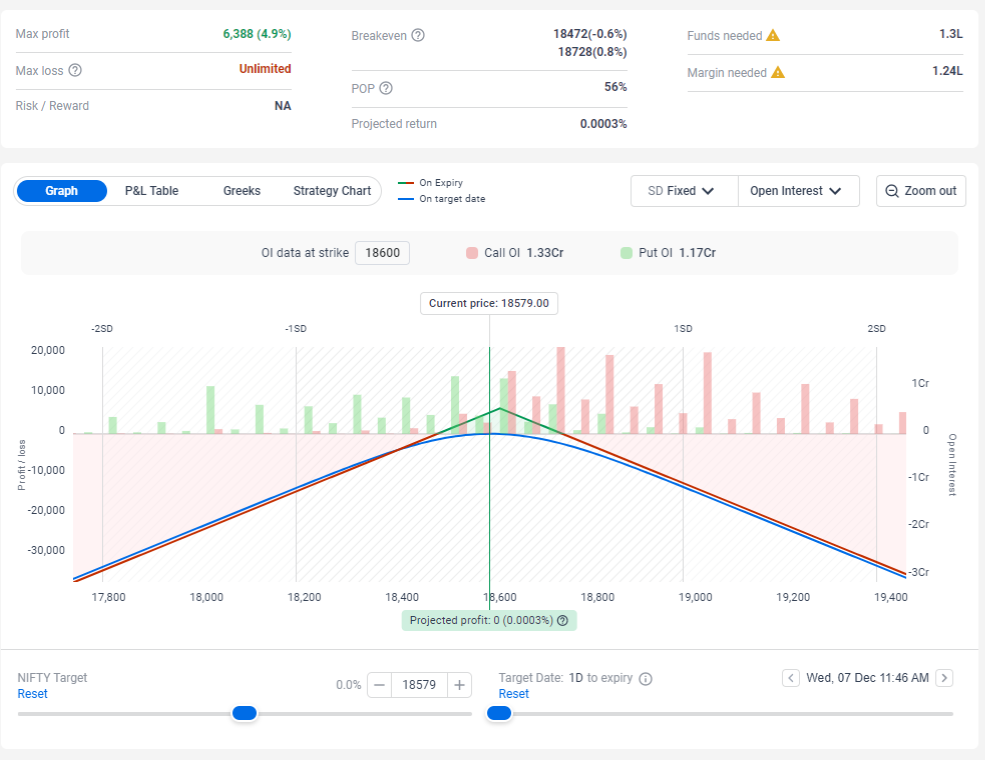Open the Open Interest dropdown
This screenshot has height=760, width=985.
tap(798, 191)
